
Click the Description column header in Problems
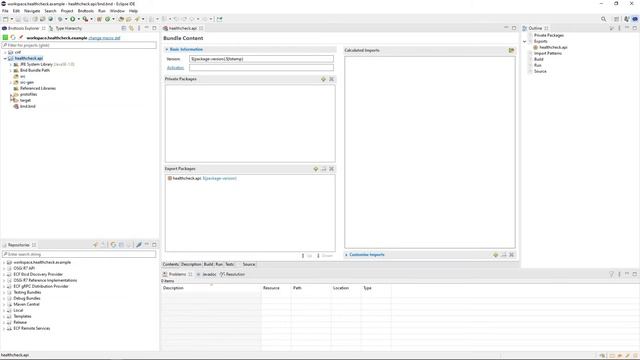point(211,288)
